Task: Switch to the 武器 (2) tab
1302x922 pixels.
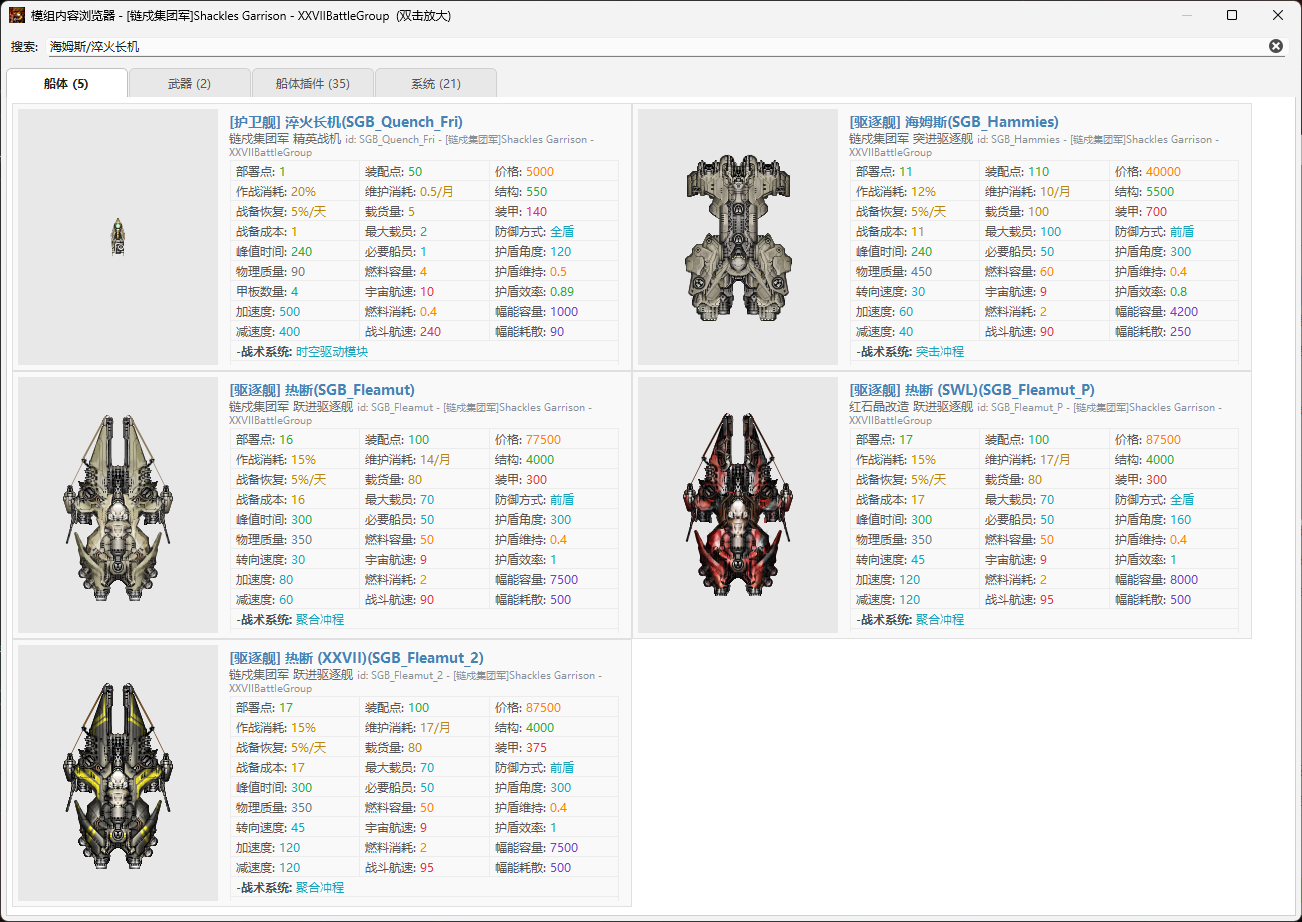Action: pos(189,84)
